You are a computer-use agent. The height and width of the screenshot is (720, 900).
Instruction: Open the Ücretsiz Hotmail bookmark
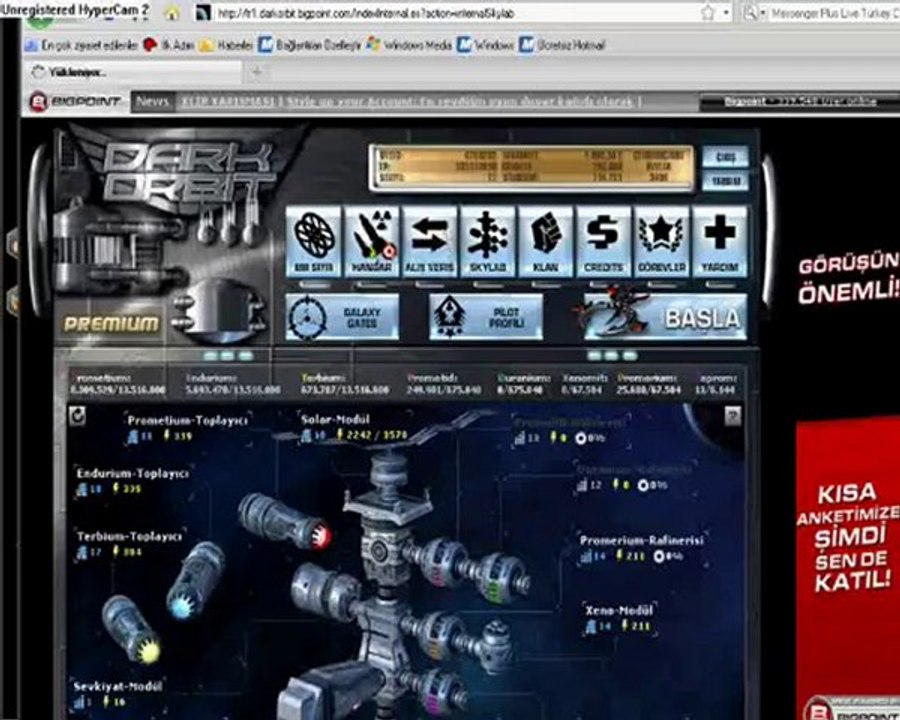click(x=562, y=45)
